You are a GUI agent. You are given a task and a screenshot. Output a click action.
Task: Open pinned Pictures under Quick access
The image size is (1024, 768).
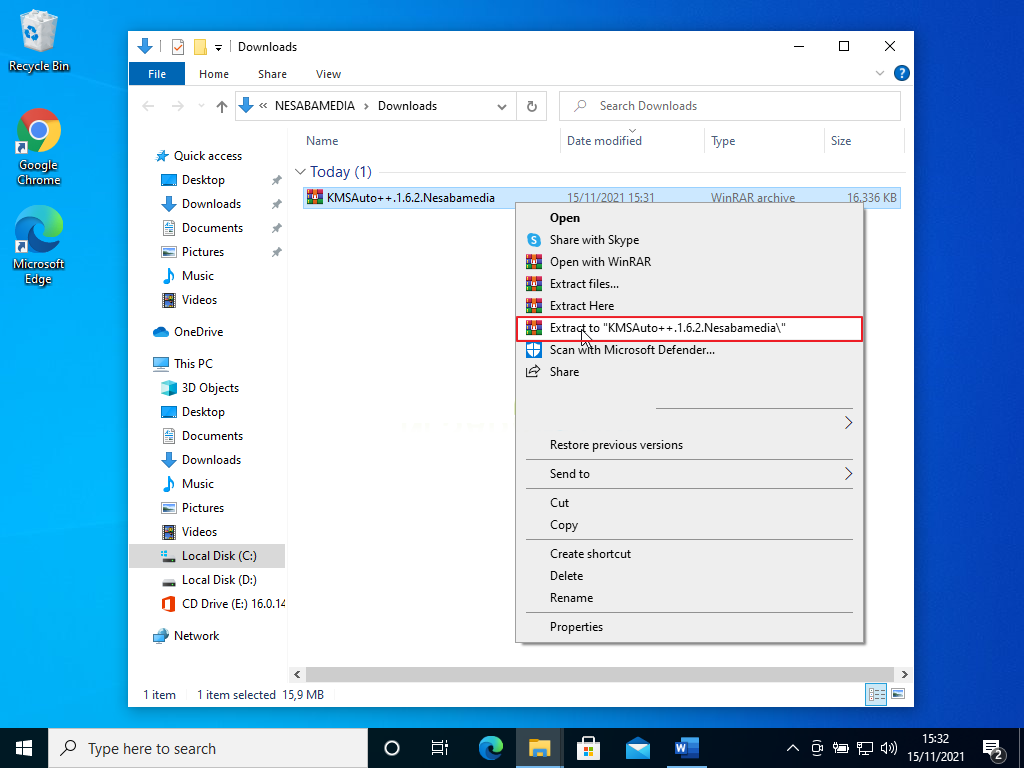click(202, 251)
